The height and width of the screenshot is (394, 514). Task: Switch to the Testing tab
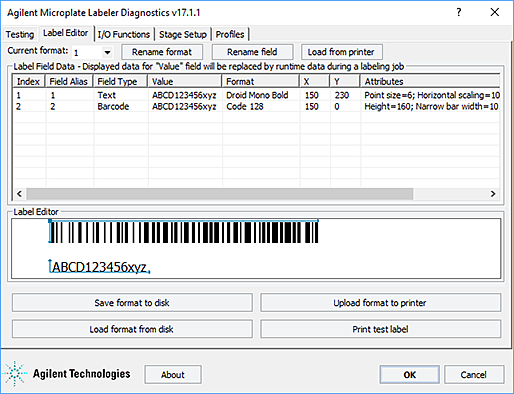pyautogui.click(x=20, y=34)
